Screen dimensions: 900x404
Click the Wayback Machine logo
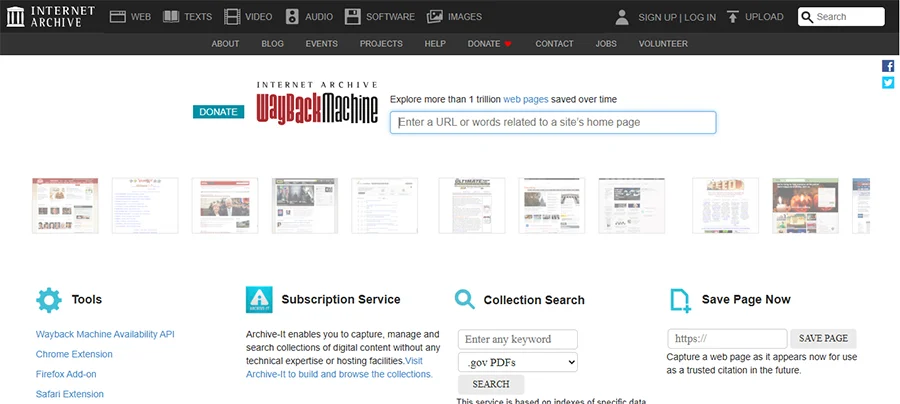tap(317, 103)
